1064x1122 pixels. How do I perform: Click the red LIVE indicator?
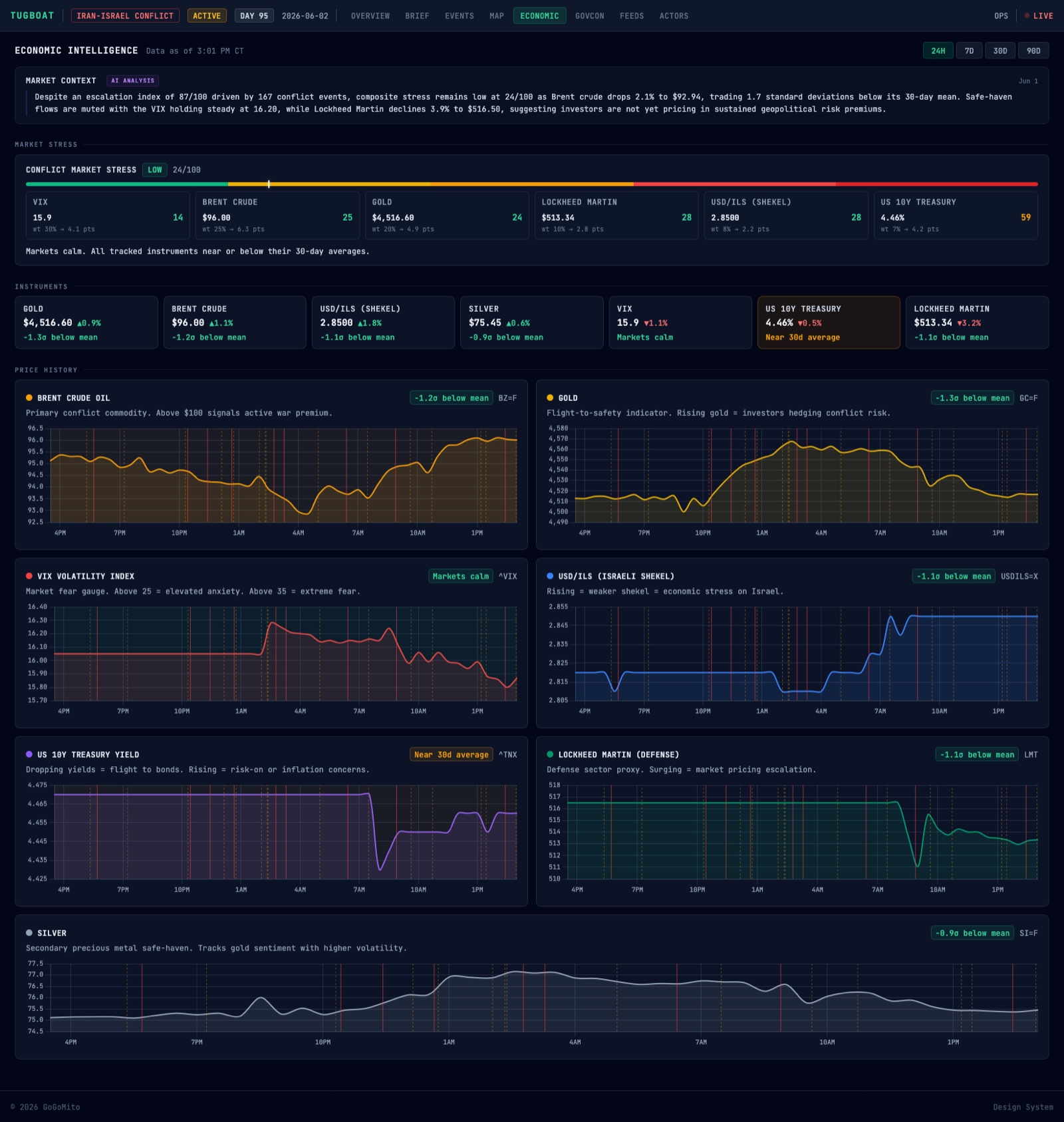tap(1039, 15)
